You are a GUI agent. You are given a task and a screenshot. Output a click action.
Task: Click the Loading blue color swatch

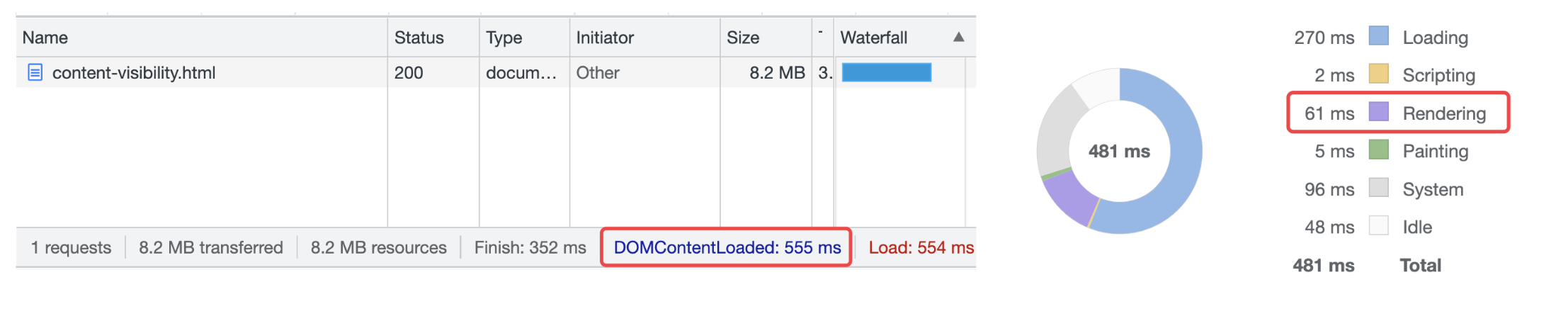[x=1378, y=36]
